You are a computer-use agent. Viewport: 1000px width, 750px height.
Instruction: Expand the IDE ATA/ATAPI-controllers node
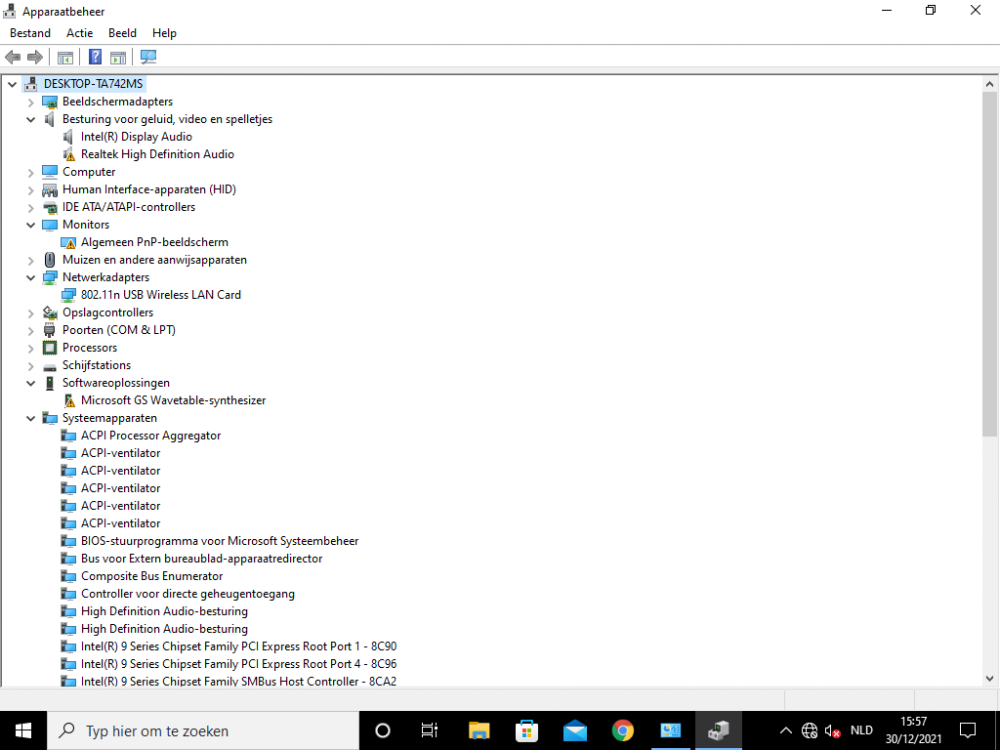coord(30,207)
